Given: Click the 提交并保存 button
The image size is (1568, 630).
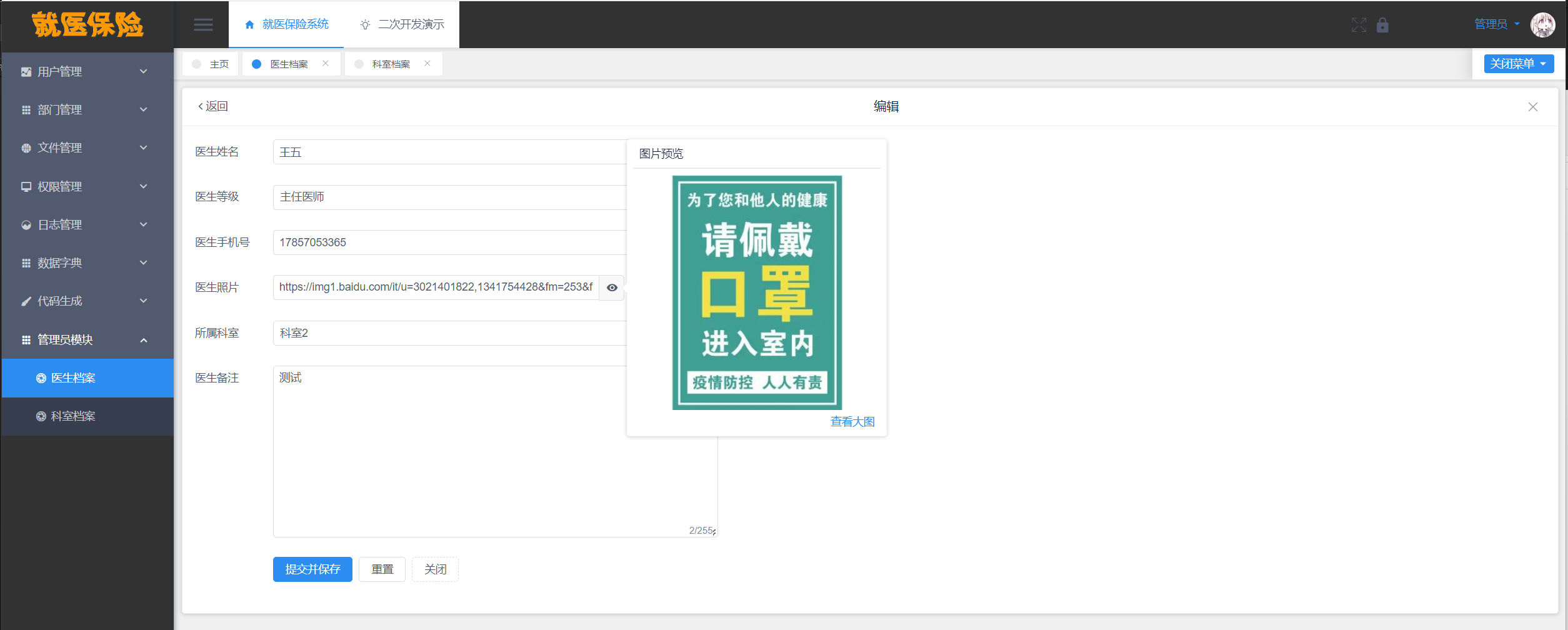Looking at the screenshot, I should pyautogui.click(x=312, y=569).
